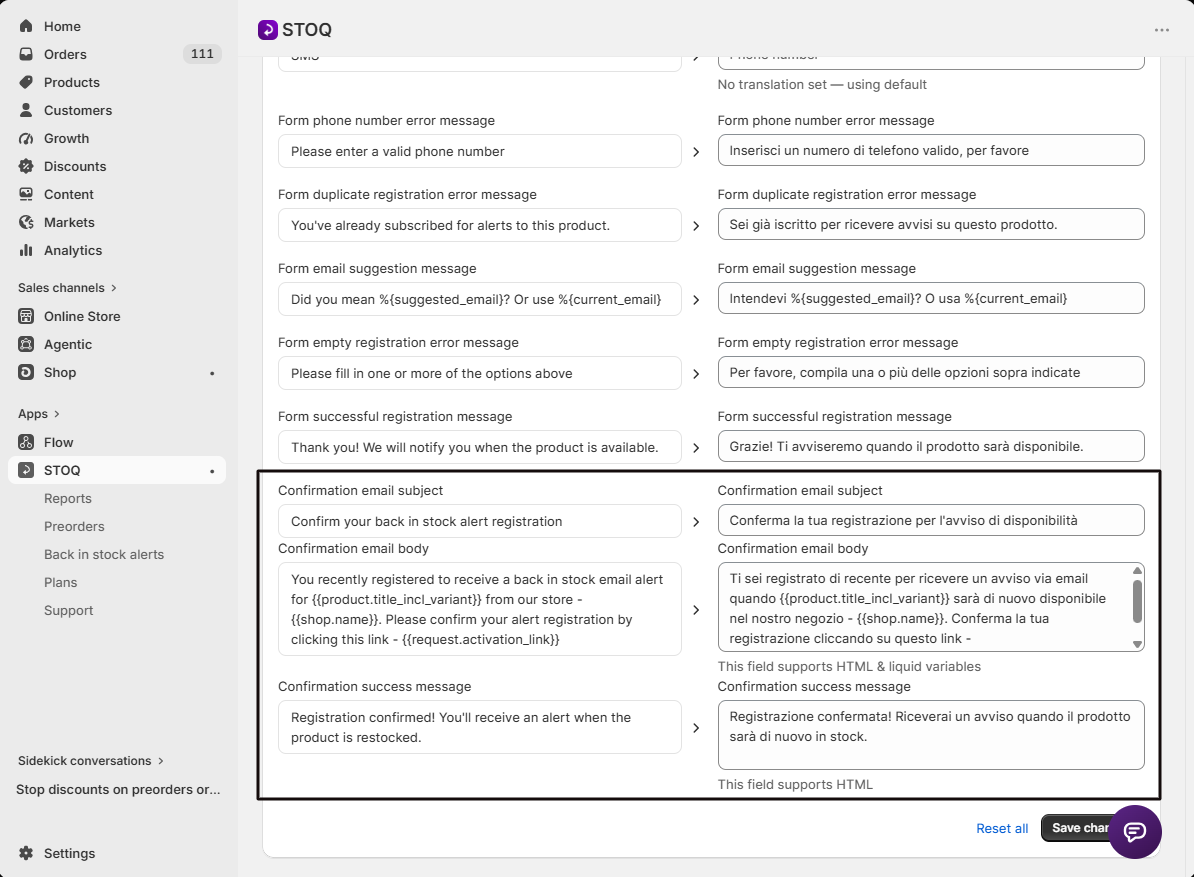Click arrow beside confirmation success message
This screenshot has height=877, width=1194.
[x=696, y=728]
